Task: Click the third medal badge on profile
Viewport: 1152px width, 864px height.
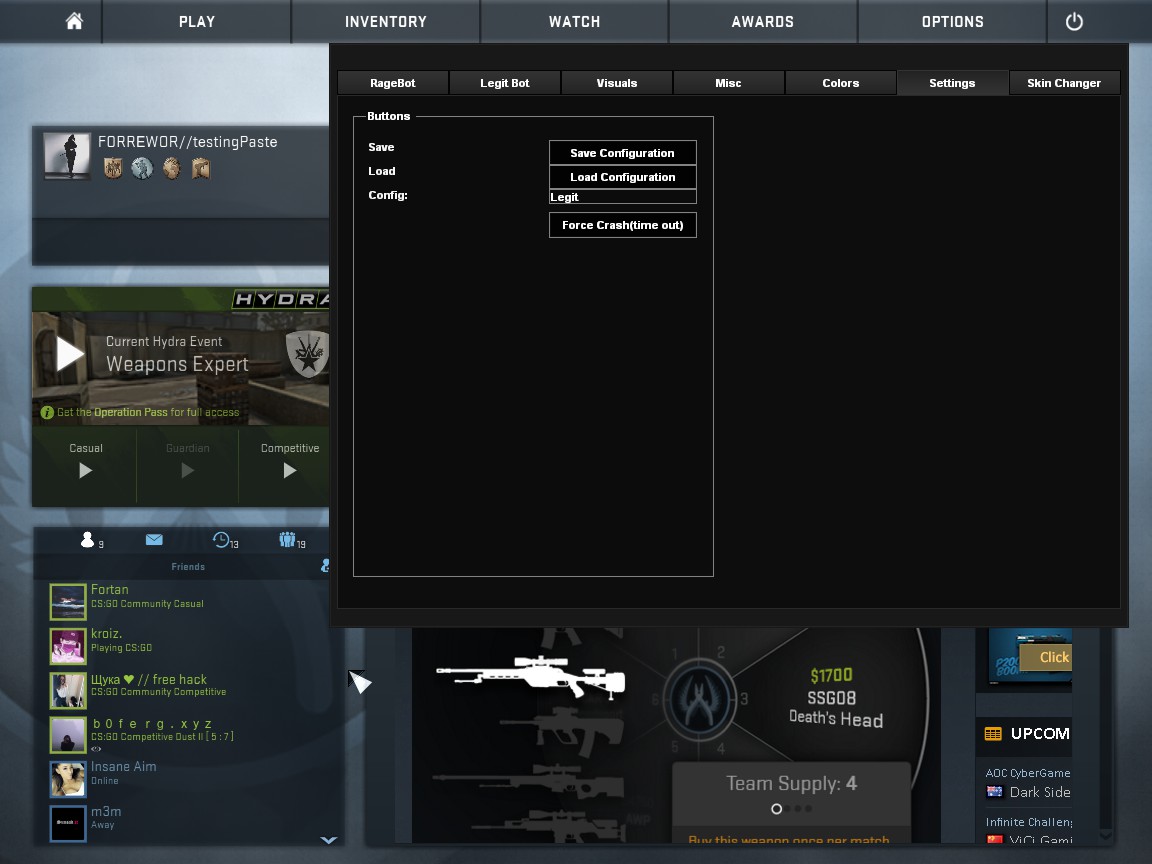Action: (171, 168)
